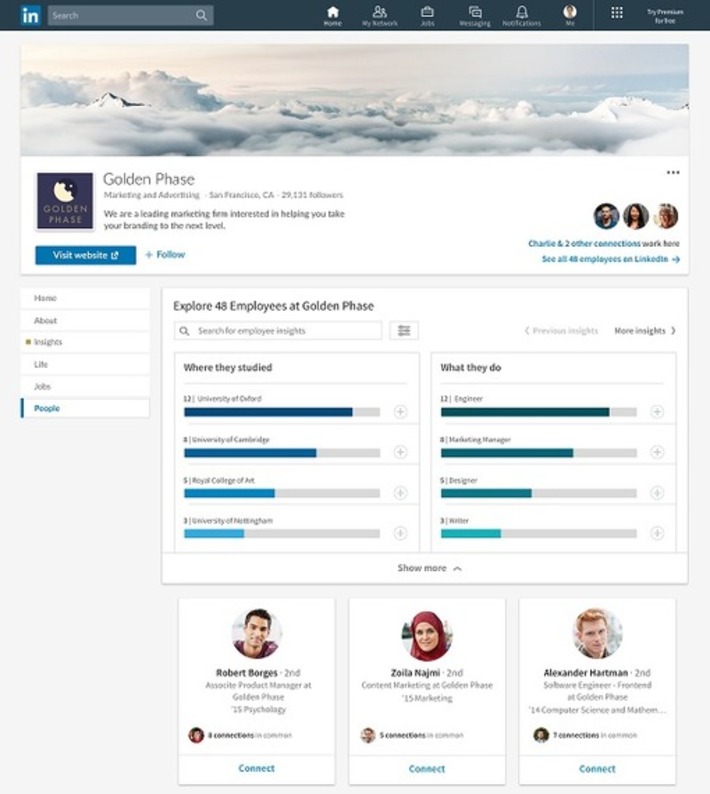Add University of Oxford filter plus icon
The height and width of the screenshot is (794, 710).
[x=400, y=412]
